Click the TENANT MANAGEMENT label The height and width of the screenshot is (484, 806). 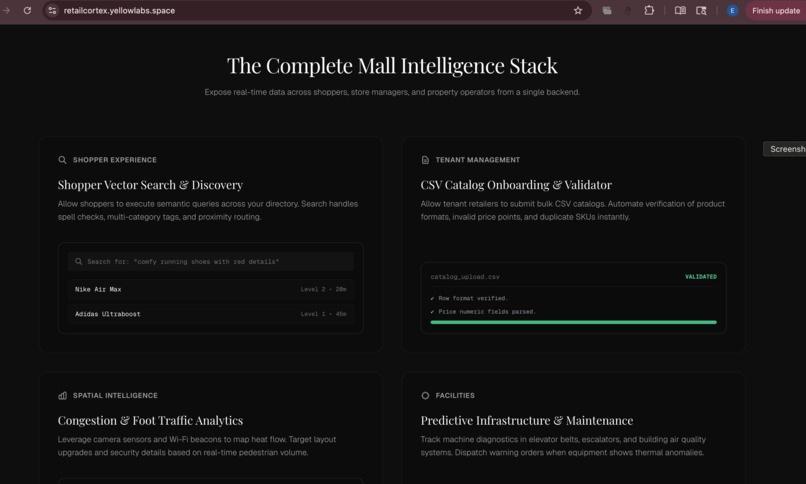pyautogui.click(x=478, y=160)
